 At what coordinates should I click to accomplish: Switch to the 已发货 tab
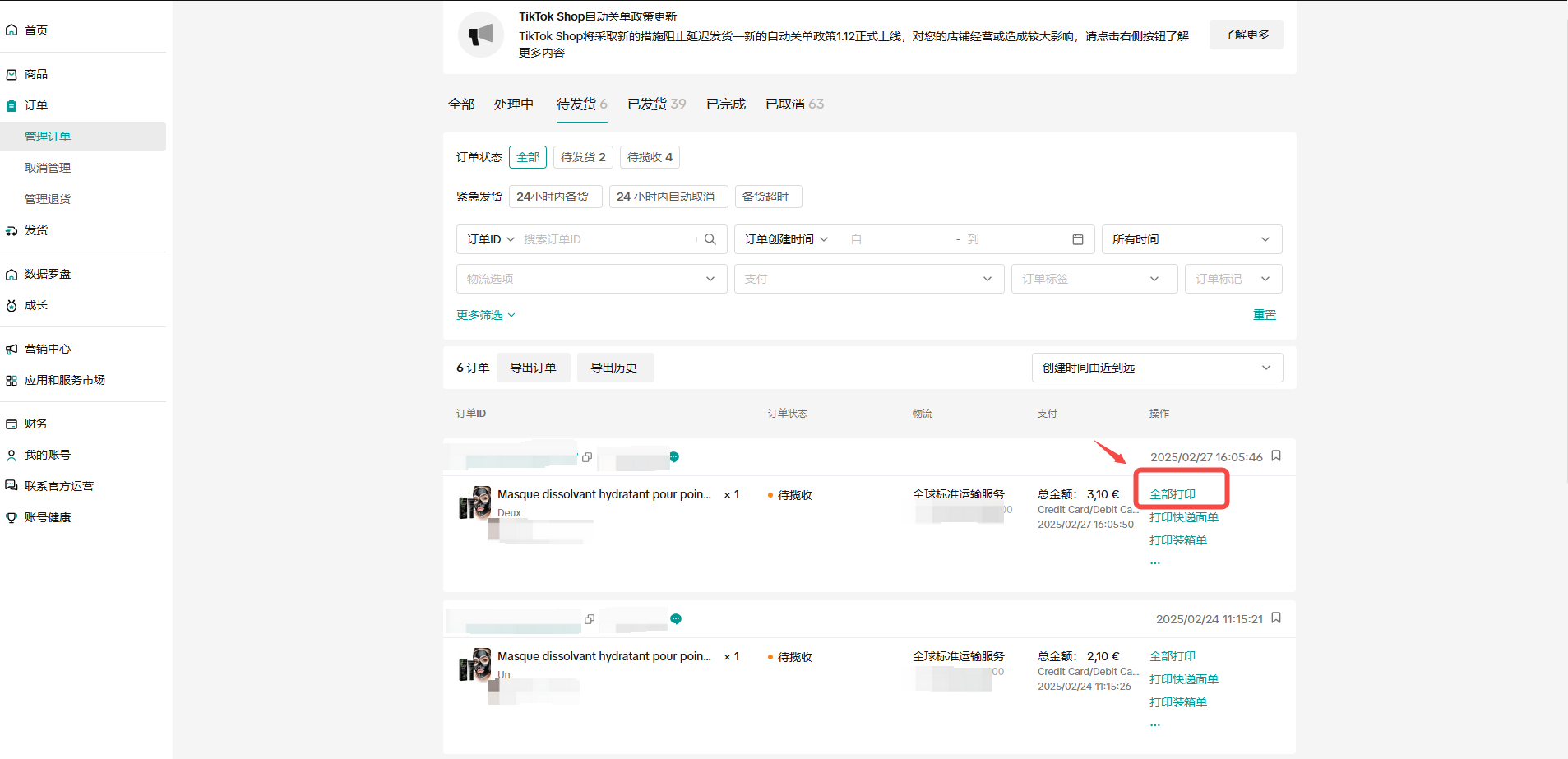click(655, 104)
